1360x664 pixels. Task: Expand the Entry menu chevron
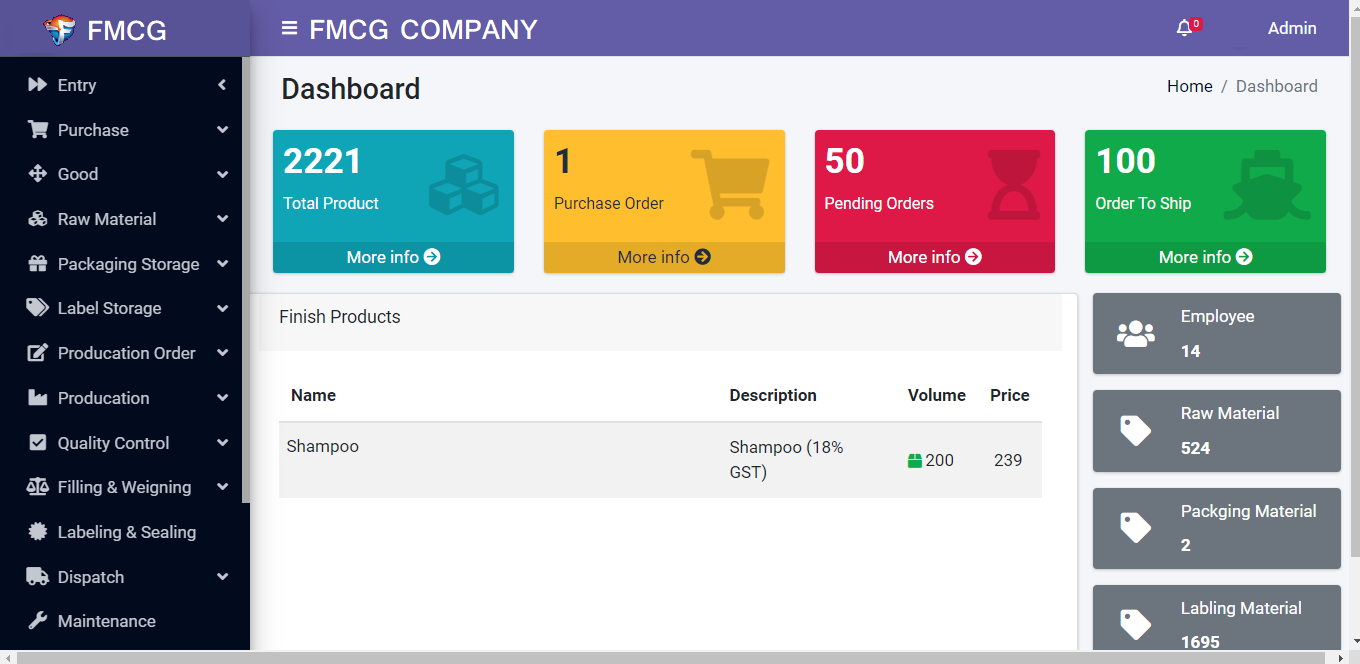[x=222, y=85]
